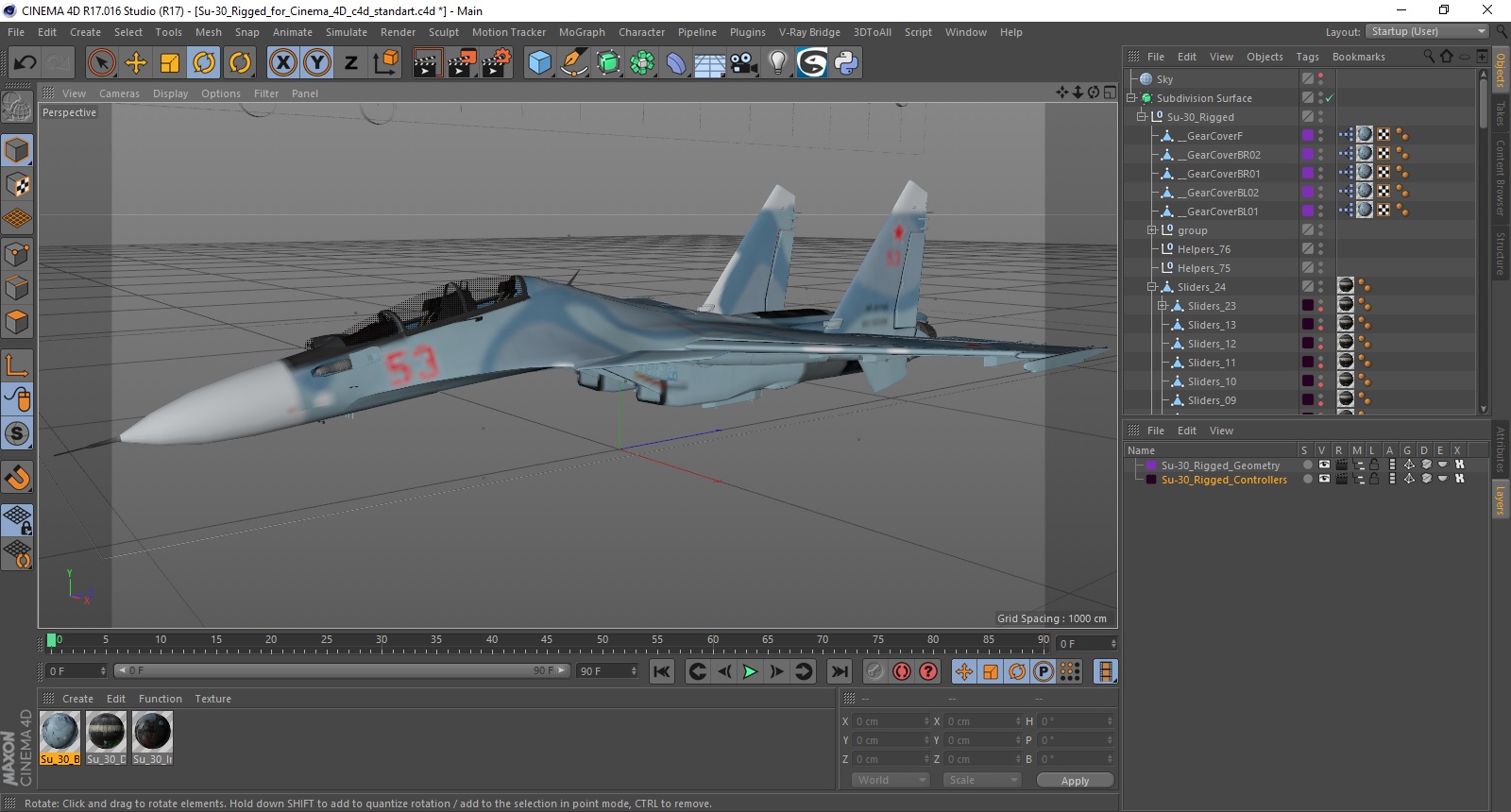The image size is (1511, 812).
Task: Toggle Sky object visibility dots
Action: 1321,79
